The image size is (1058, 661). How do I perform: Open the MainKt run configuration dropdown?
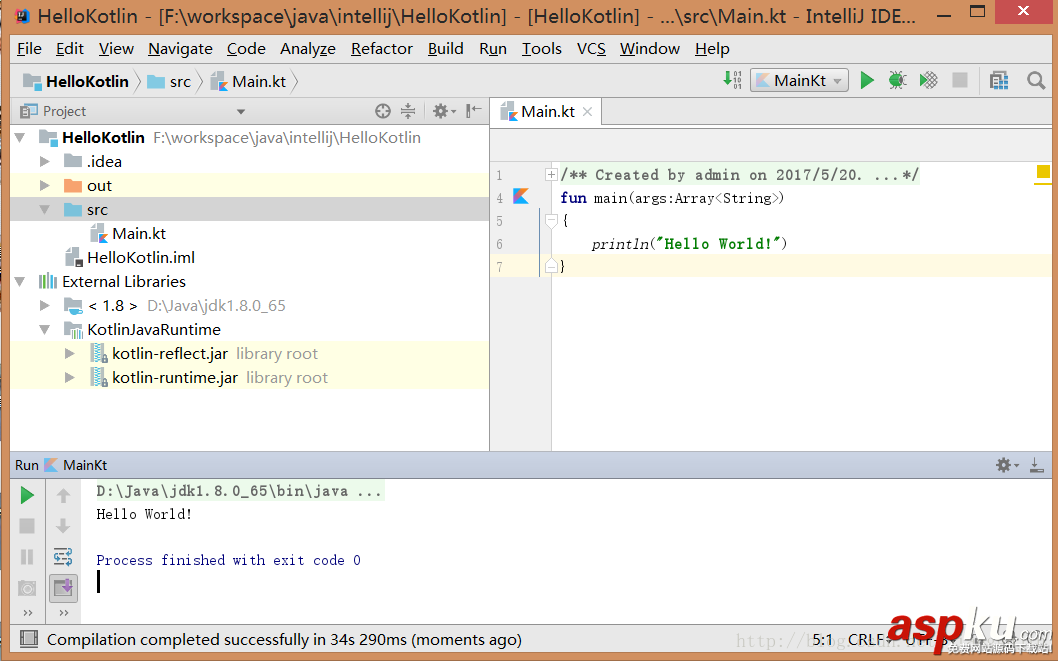(799, 80)
